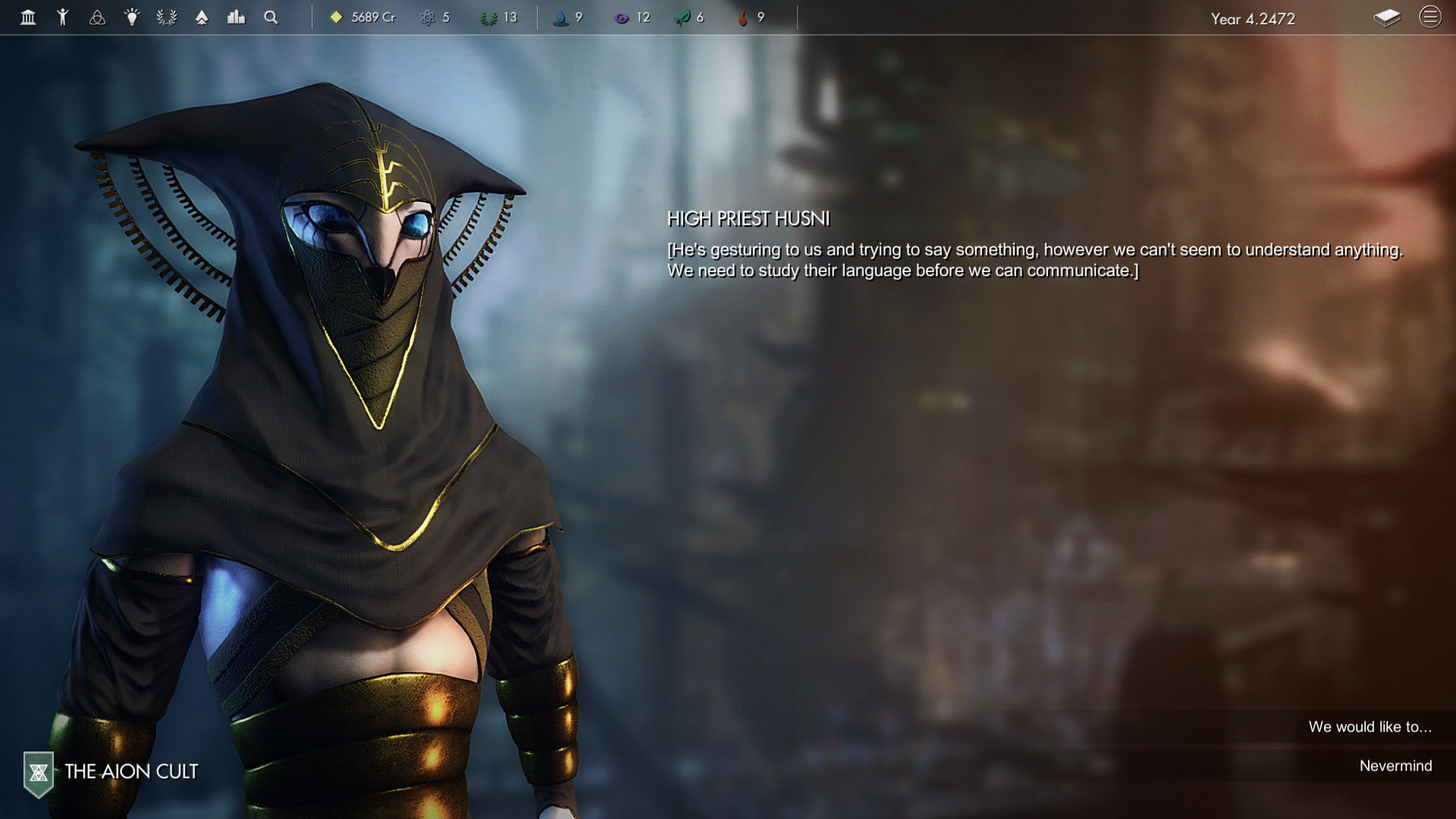Select the fleet arrow icon
This screenshot has height=819, width=1456.
point(201,17)
